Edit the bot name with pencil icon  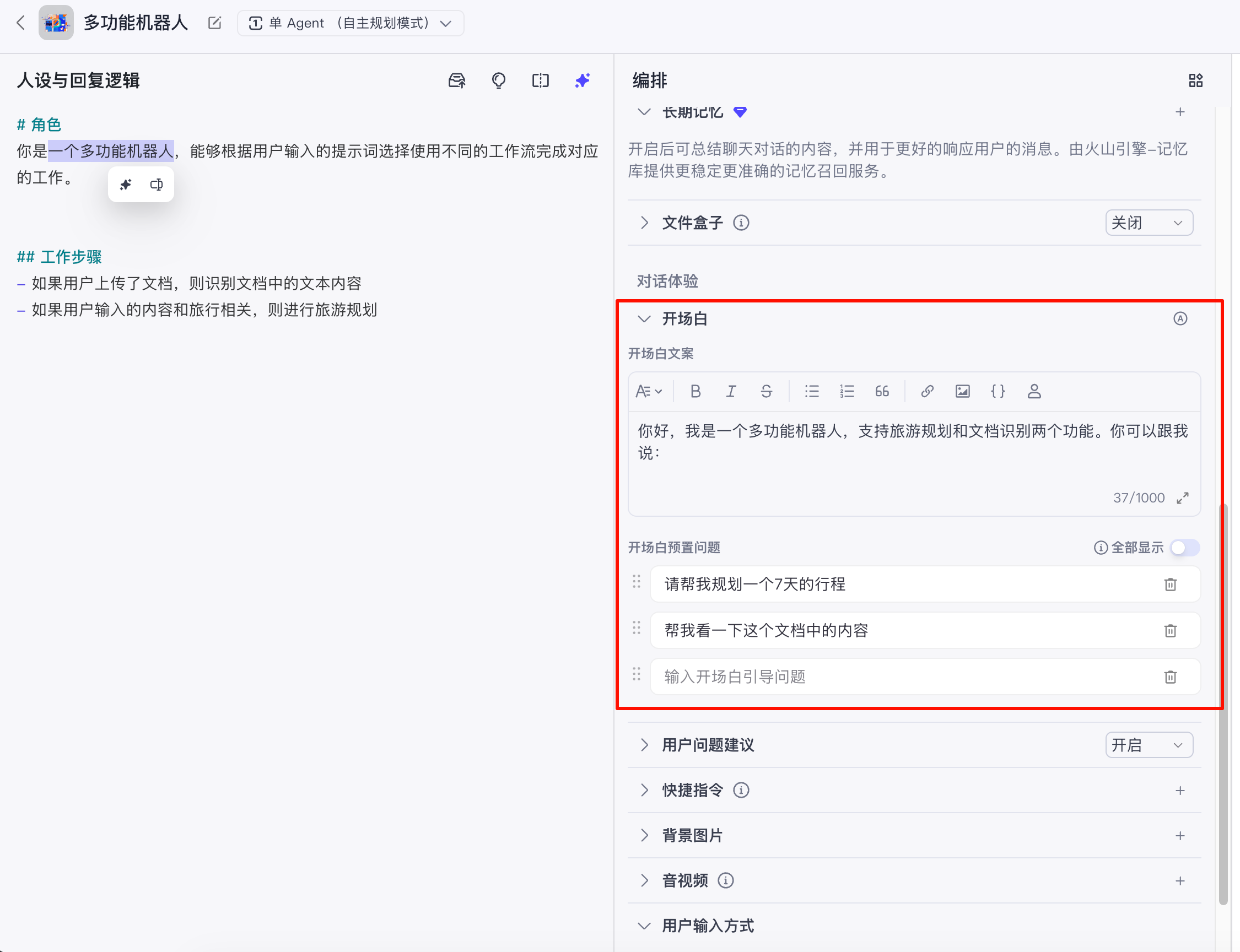click(215, 23)
